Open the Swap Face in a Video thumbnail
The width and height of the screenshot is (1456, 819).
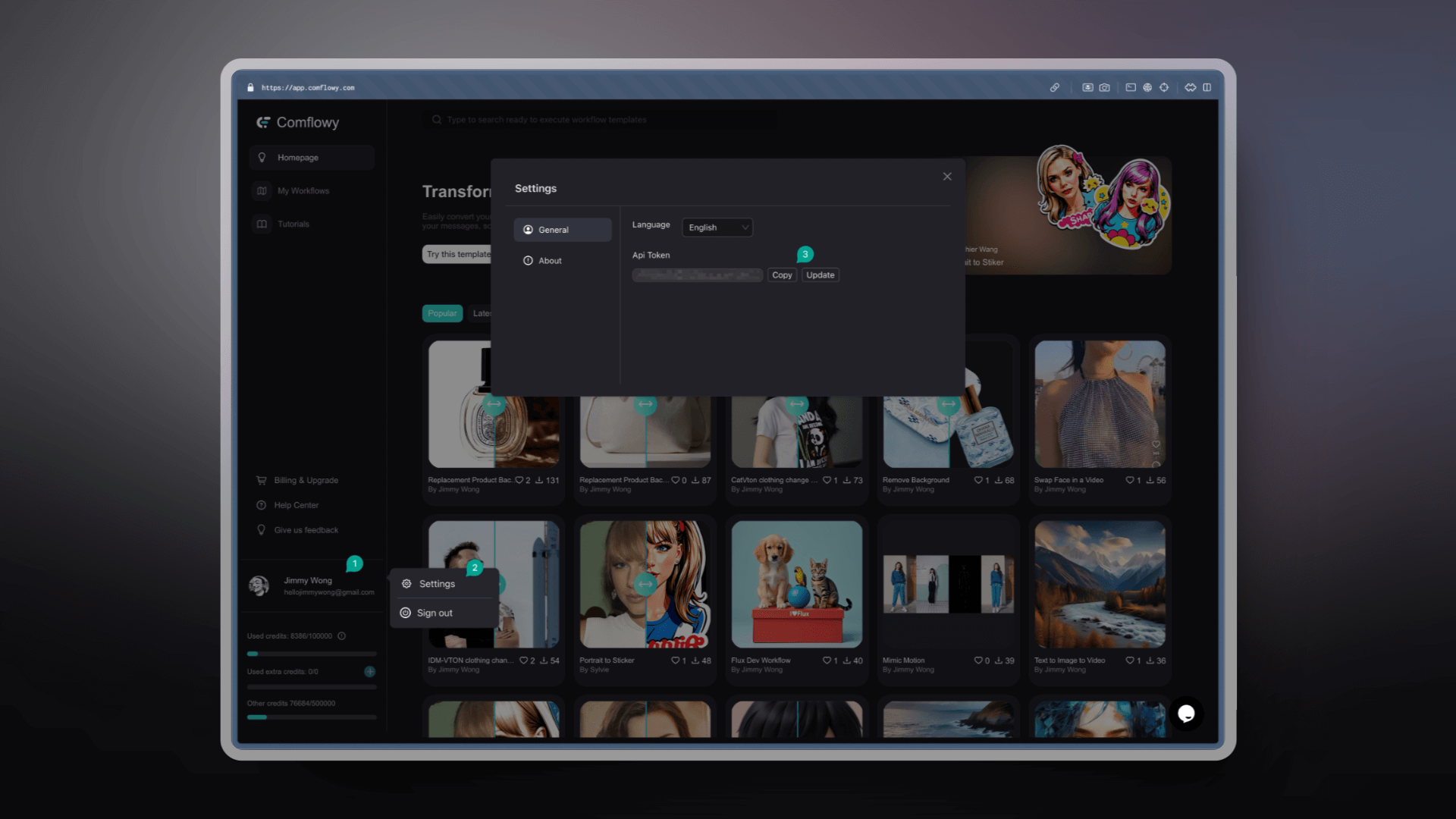(1100, 404)
